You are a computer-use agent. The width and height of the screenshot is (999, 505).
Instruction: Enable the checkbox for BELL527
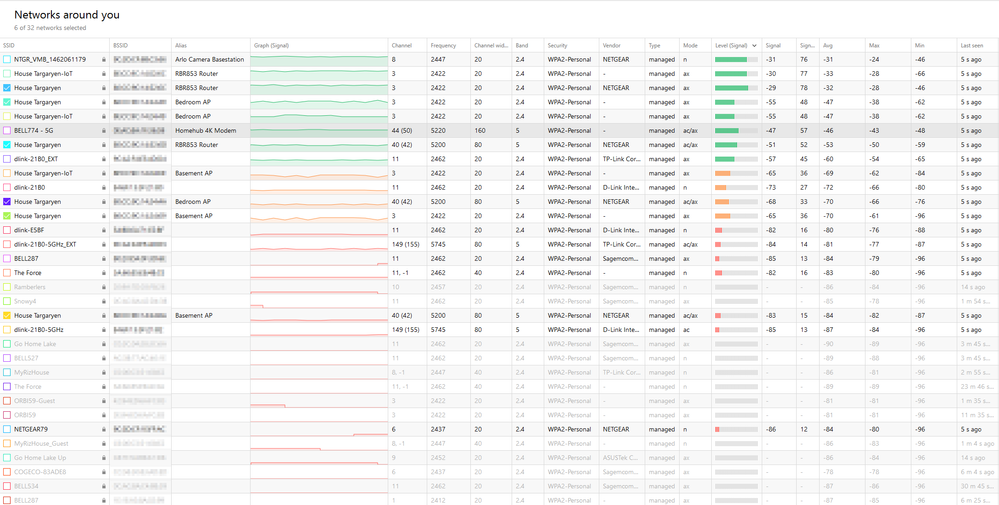click(x=7, y=358)
